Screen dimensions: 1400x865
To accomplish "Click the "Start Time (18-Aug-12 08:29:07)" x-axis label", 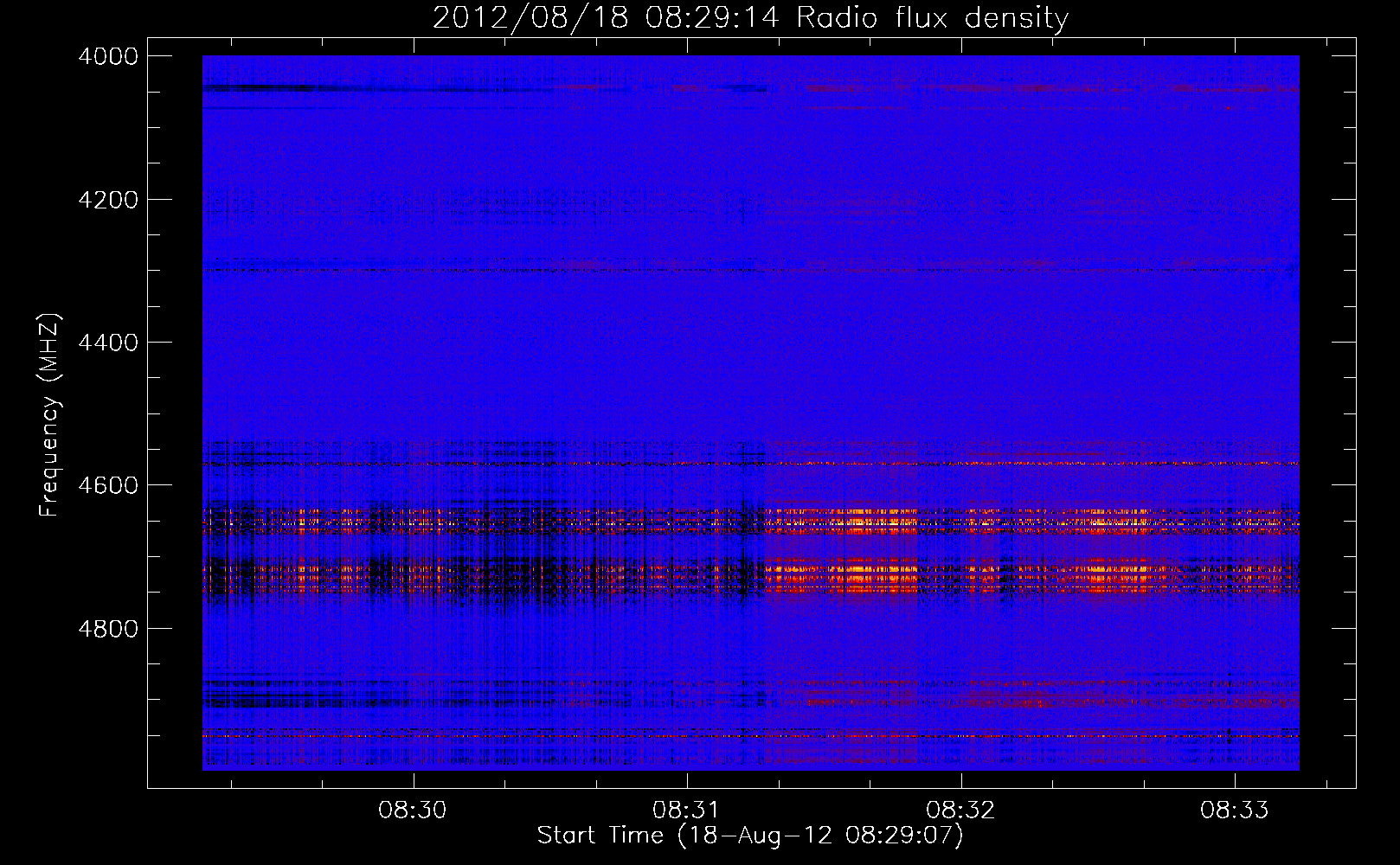I will (750, 836).
